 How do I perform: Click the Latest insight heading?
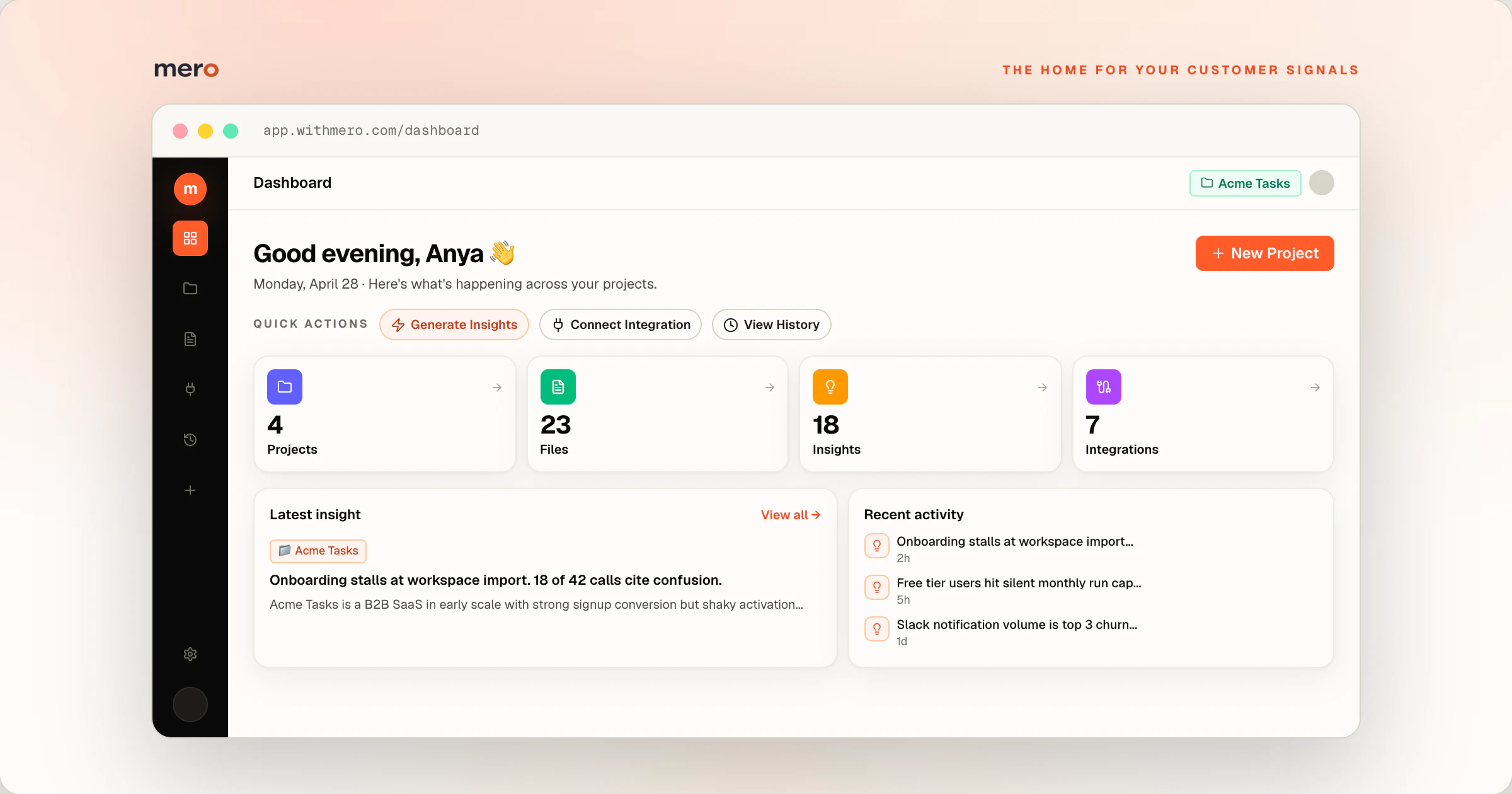pyautogui.click(x=315, y=514)
